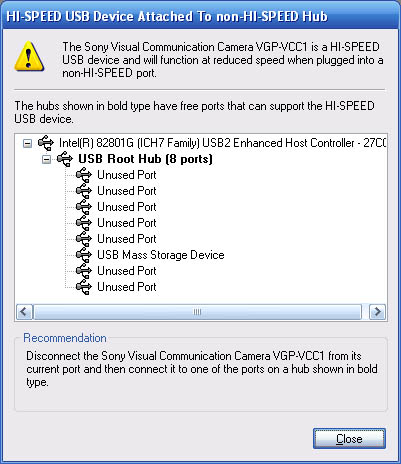Viewport: 401px width, 464px height.
Task: Click the horizontal scrollbar thumb
Action: pyautogui.click(x=198, y=312)
